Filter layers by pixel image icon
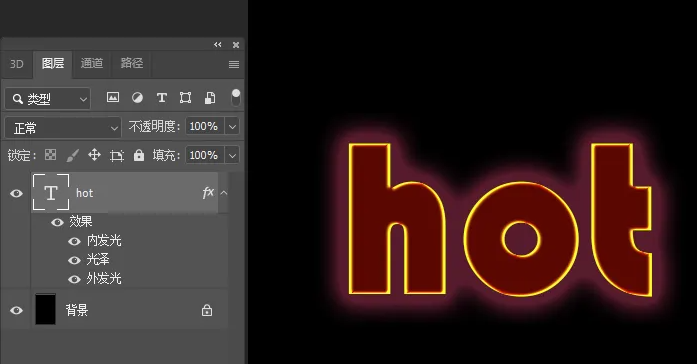 click(x=113, y=97)
